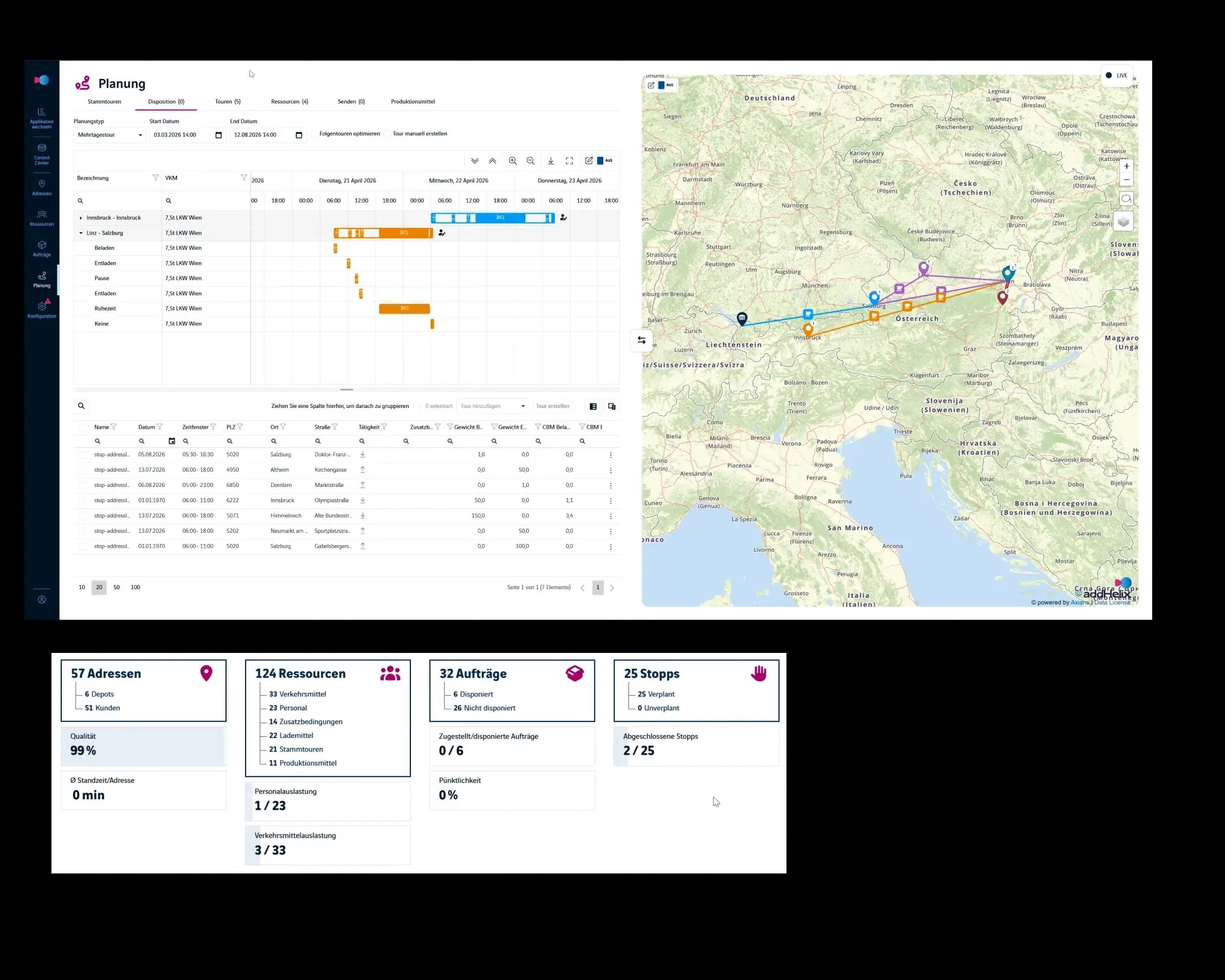This screenshot has height=980, width=1225.
Task: Enable Tour manuell erstellen checkbox
Action: [x=387, y=134]
